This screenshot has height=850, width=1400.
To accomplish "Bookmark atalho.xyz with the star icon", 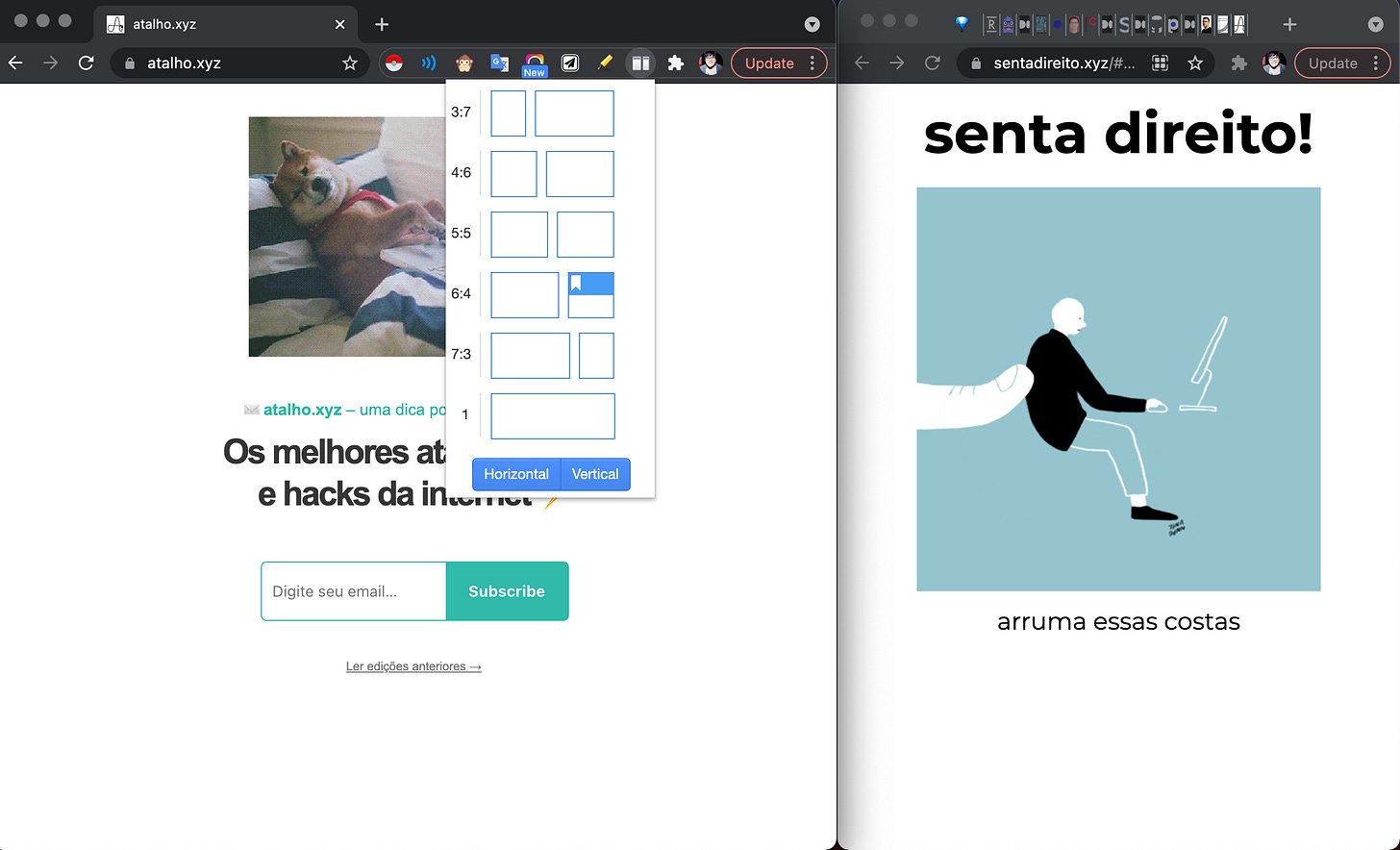I will 350,63.
